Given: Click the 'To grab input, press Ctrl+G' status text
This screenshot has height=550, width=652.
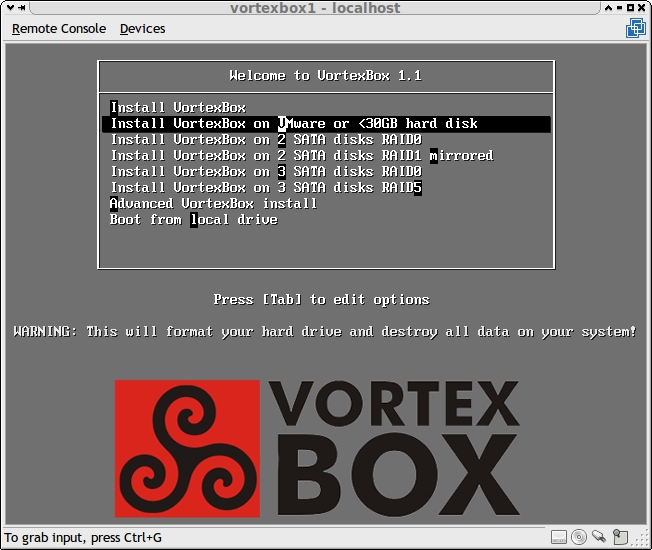Looking at the screenshot, I should point(83,538).
